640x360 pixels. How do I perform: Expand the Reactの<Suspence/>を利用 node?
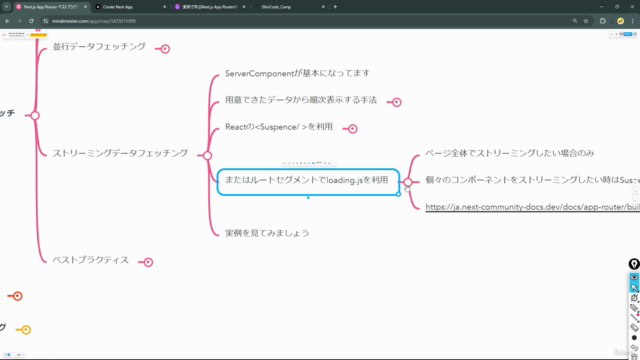[x=352, y=129]
